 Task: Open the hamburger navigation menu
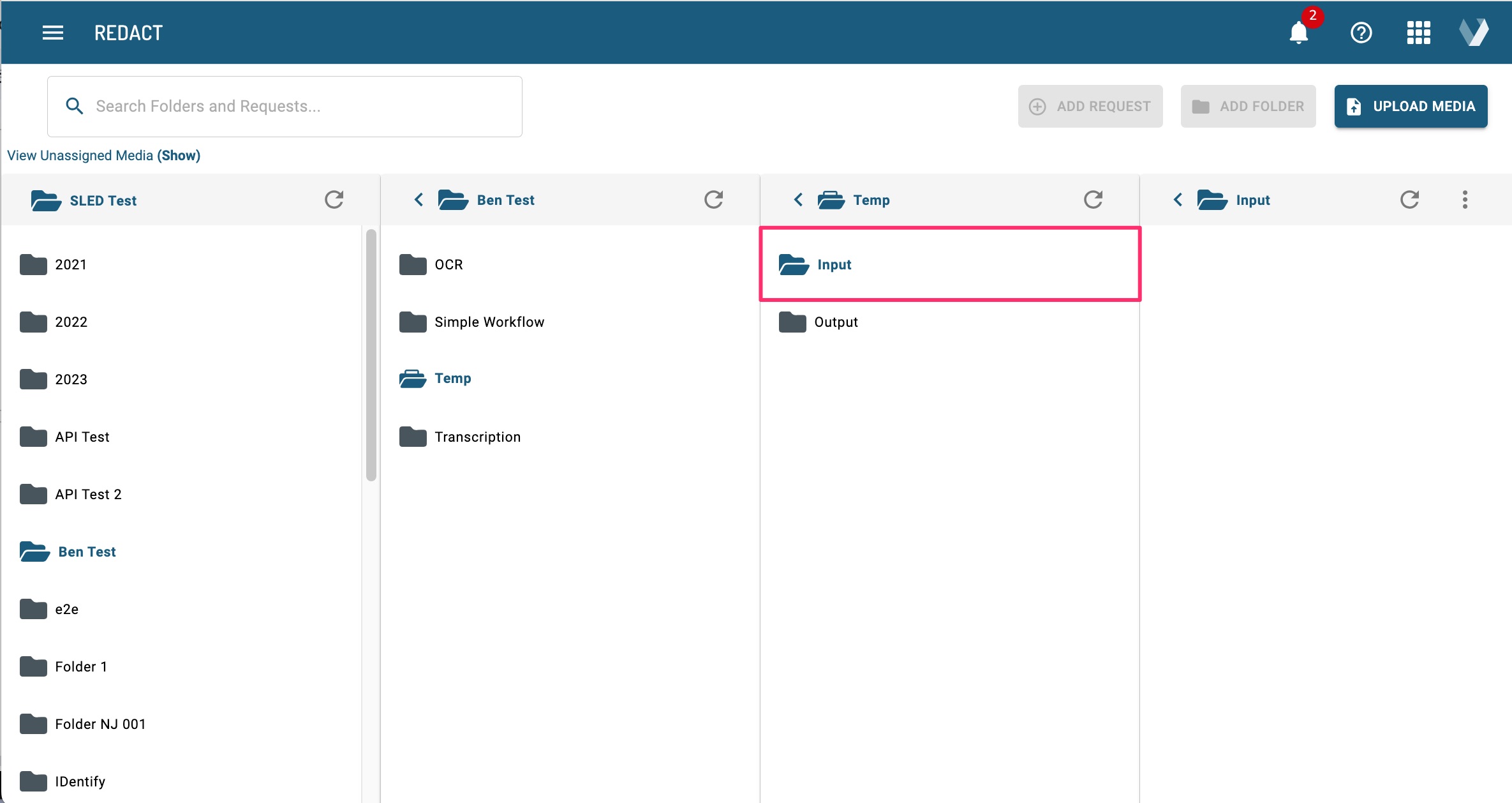pos(52,33)
